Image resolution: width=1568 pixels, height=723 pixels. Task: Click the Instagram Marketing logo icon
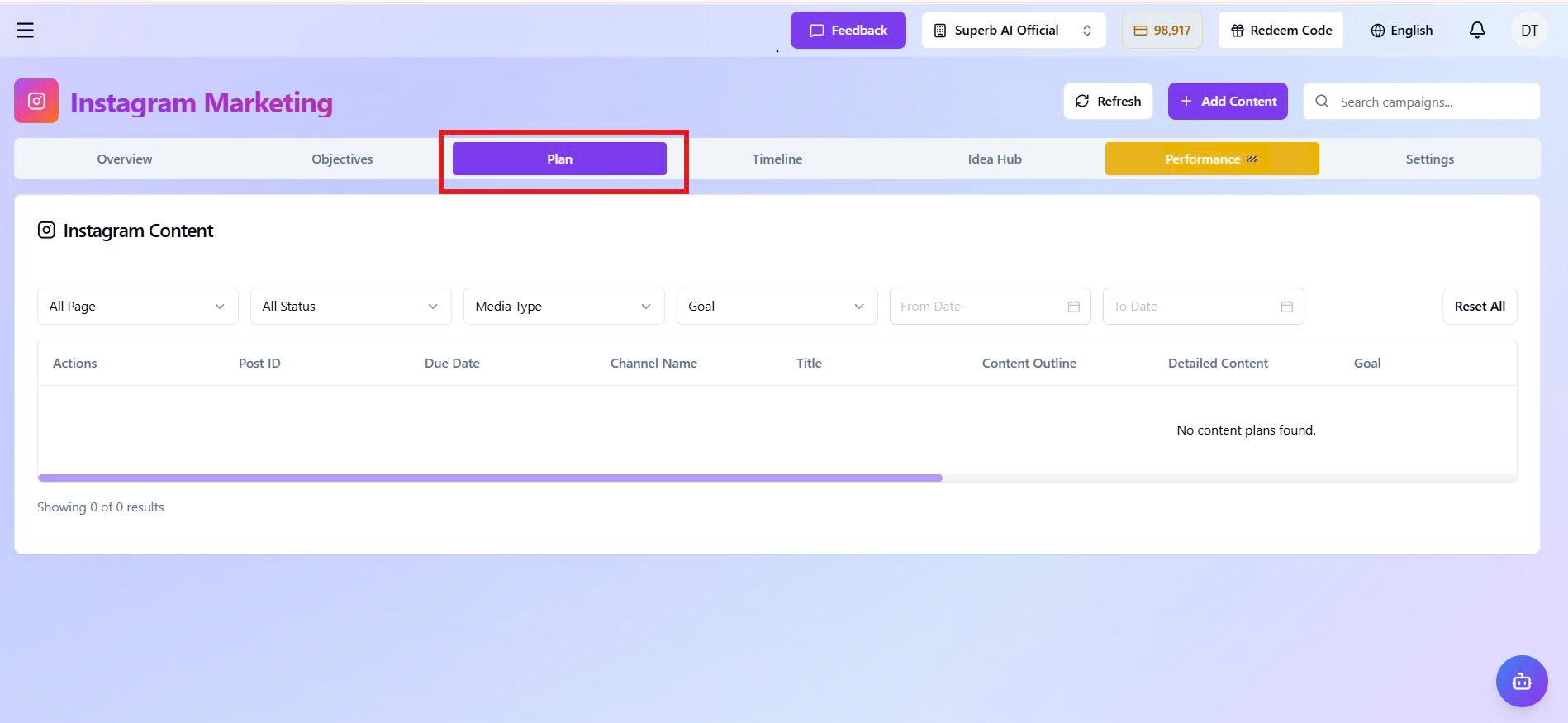36,102
